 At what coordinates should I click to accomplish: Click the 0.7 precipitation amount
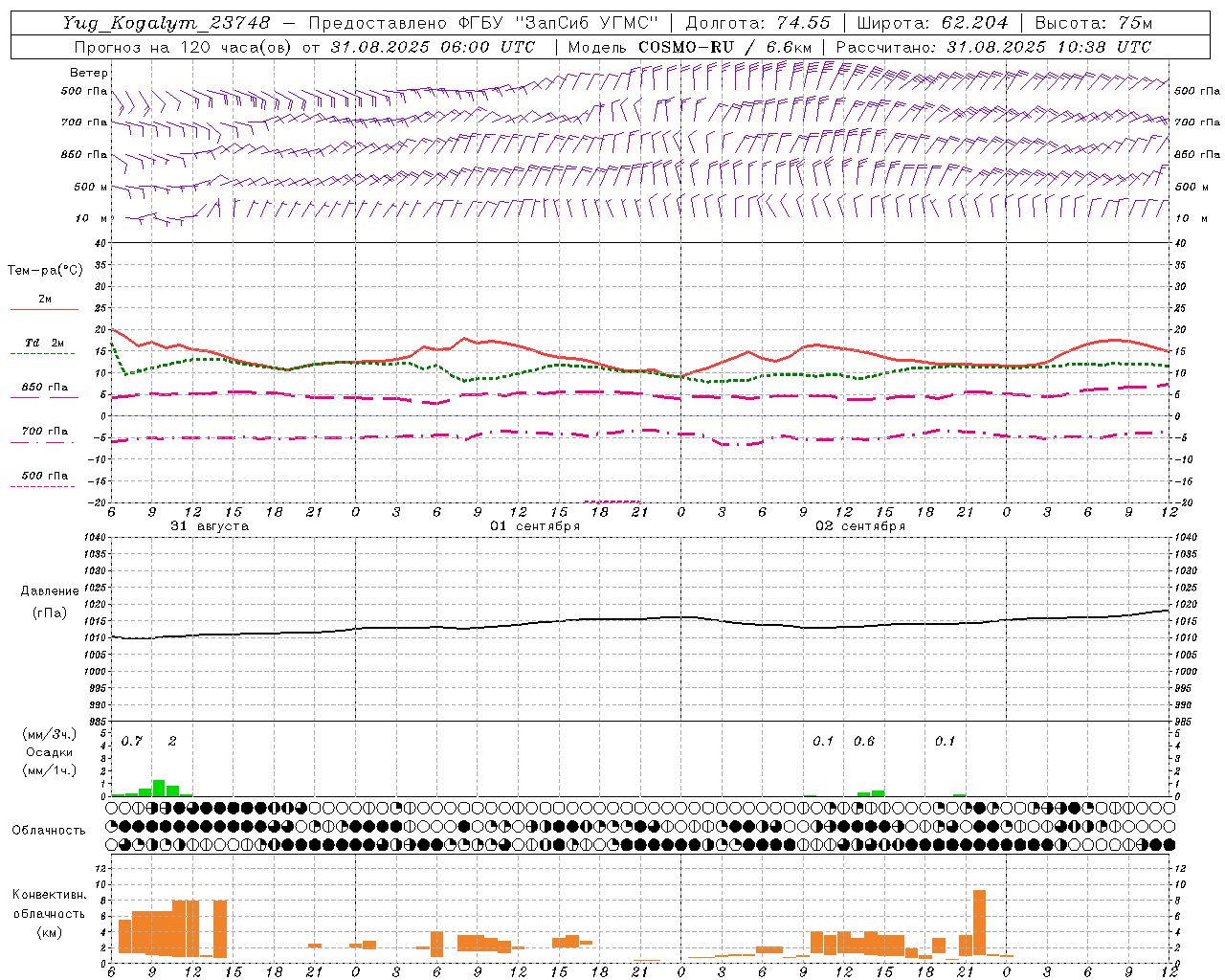coord(132,741)
